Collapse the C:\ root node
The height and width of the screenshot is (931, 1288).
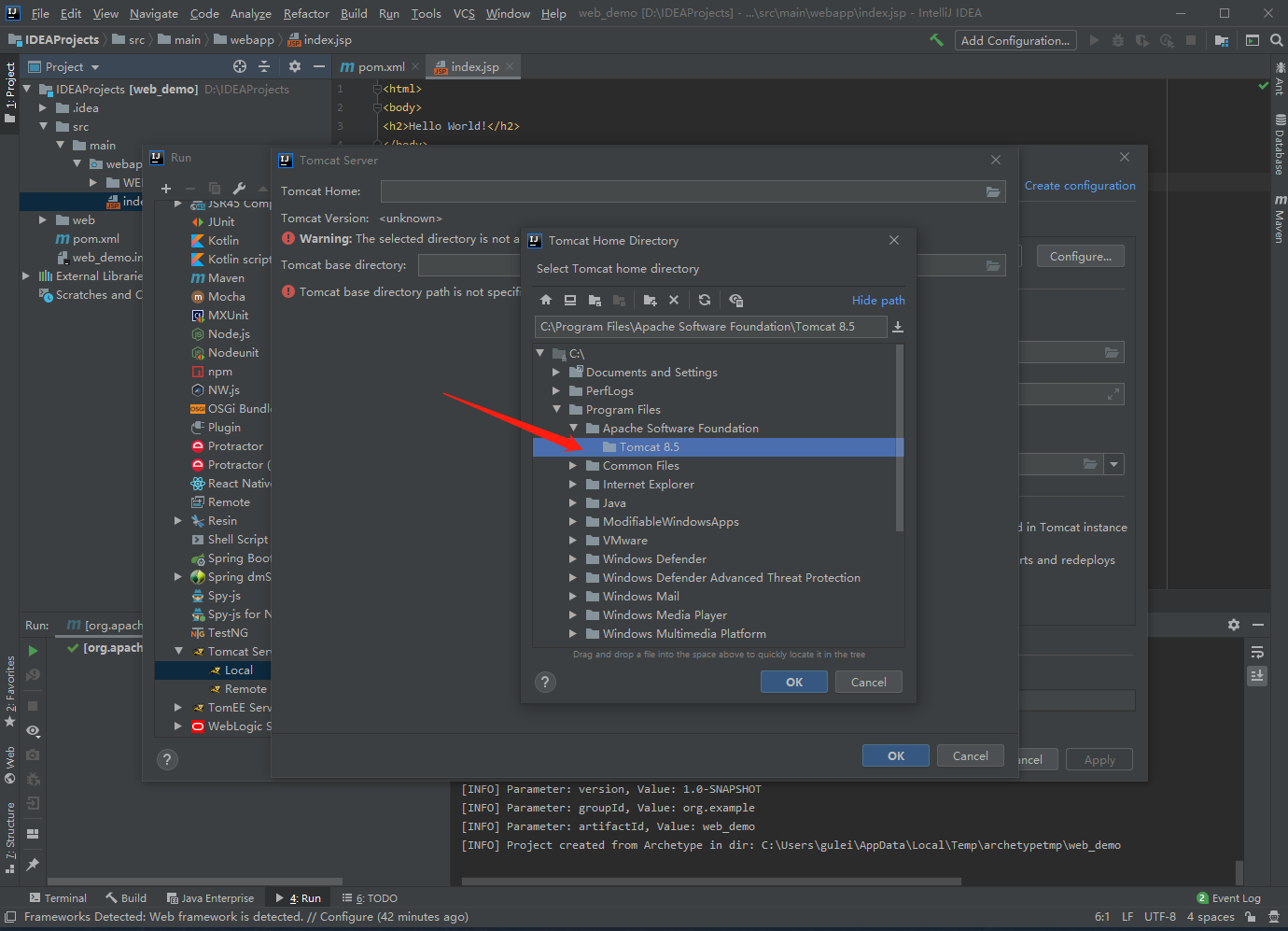pyautogui.click(x=540, y=353)
